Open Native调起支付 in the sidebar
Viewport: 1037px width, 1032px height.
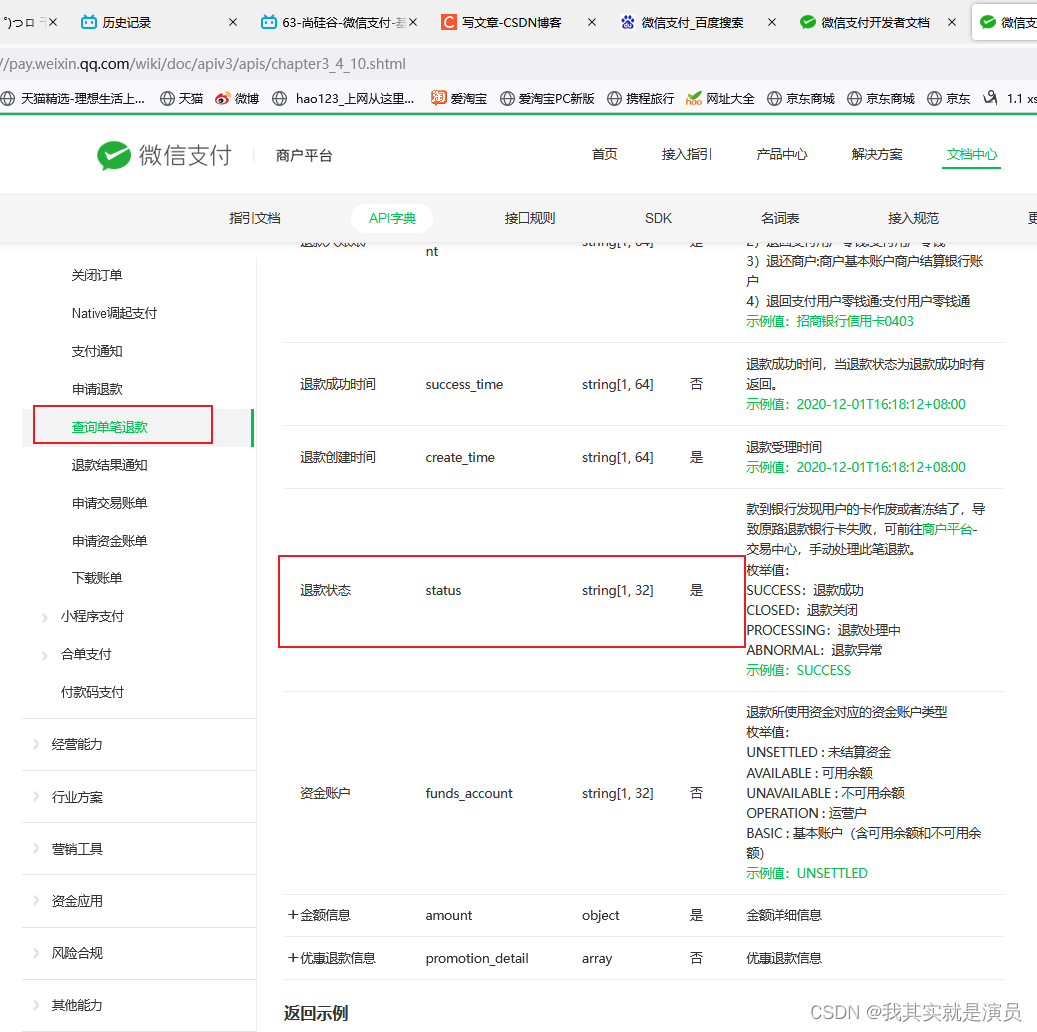114,313
